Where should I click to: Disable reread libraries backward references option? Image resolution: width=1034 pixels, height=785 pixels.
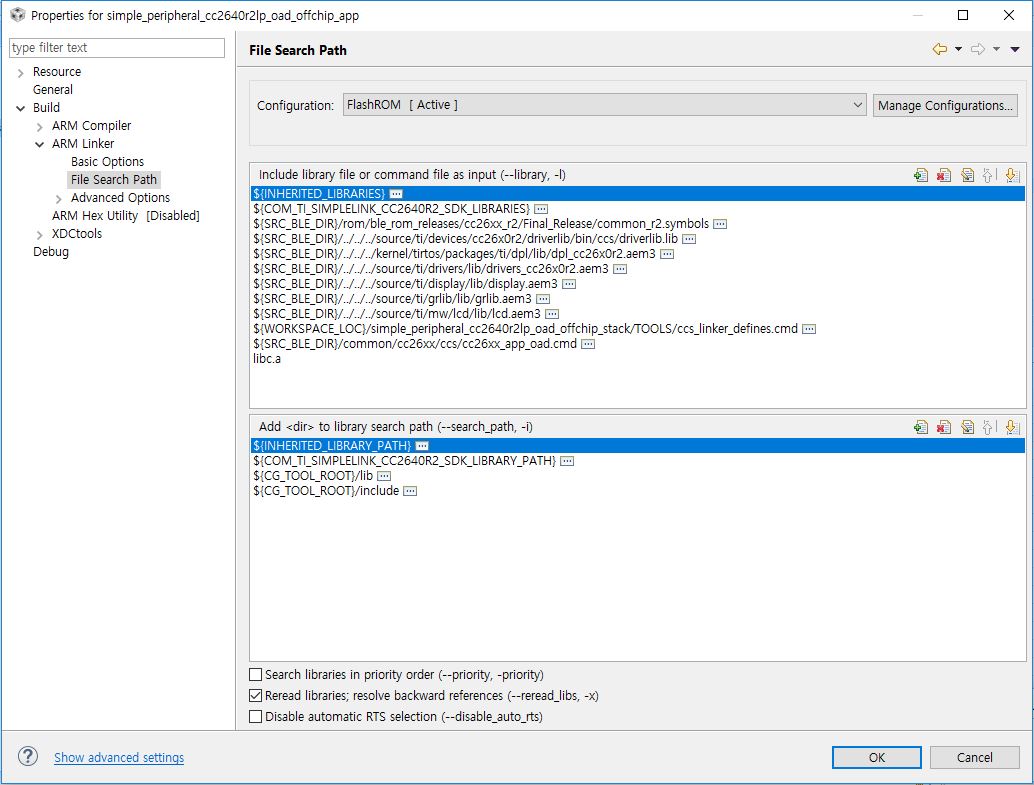coord(255,695)
